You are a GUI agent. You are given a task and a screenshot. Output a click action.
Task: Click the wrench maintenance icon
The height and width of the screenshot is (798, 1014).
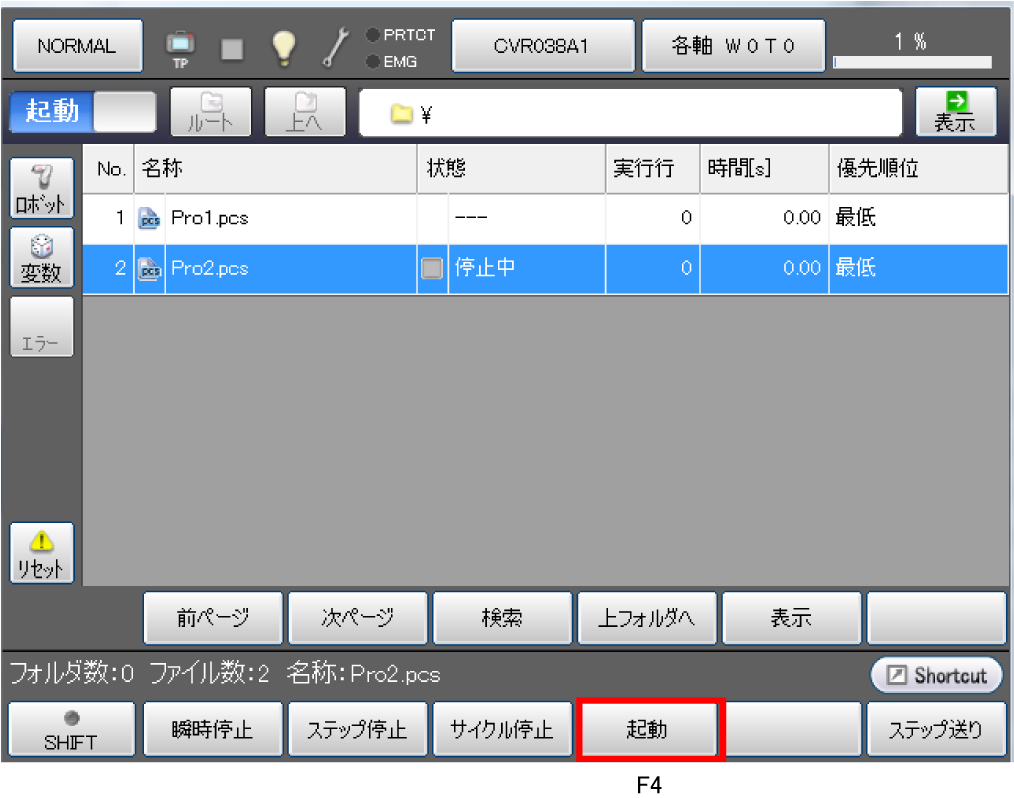335,46
